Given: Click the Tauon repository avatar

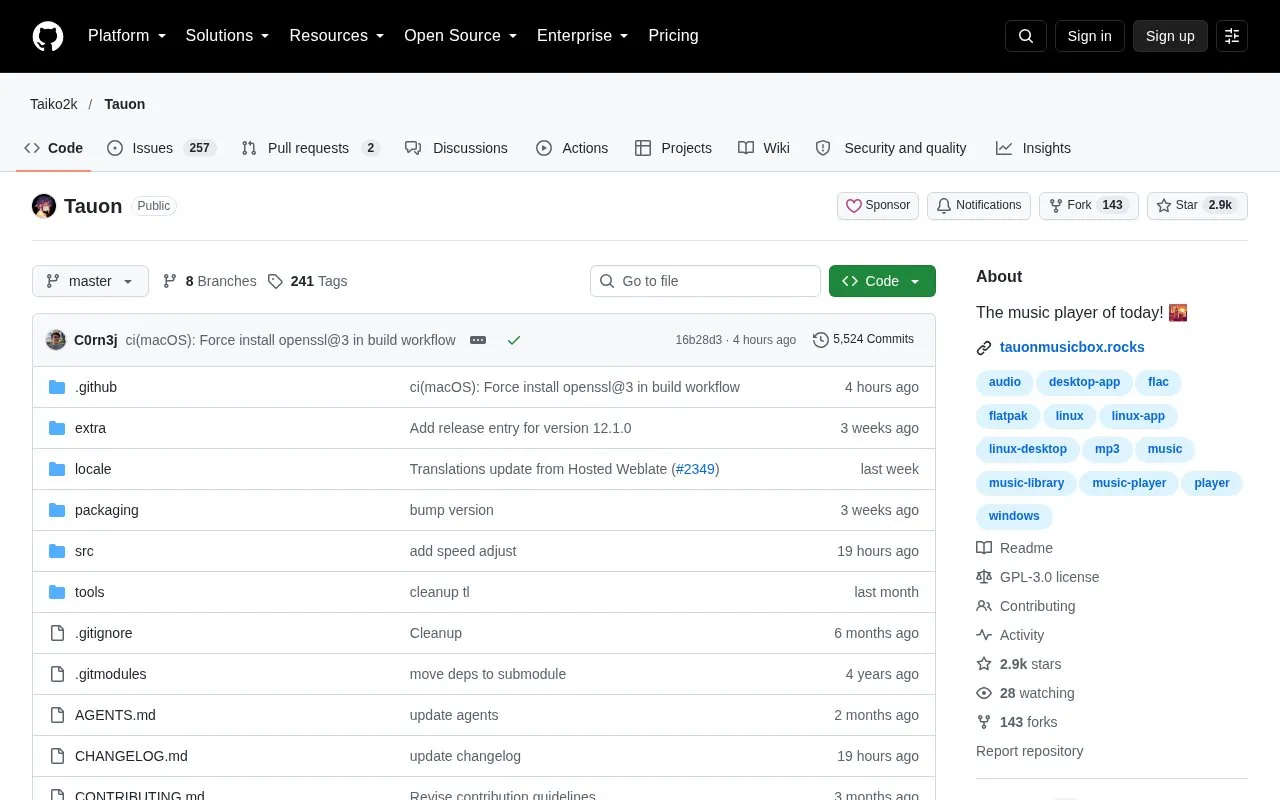Looking at the screenshot, I should click(x=44, y=206).
